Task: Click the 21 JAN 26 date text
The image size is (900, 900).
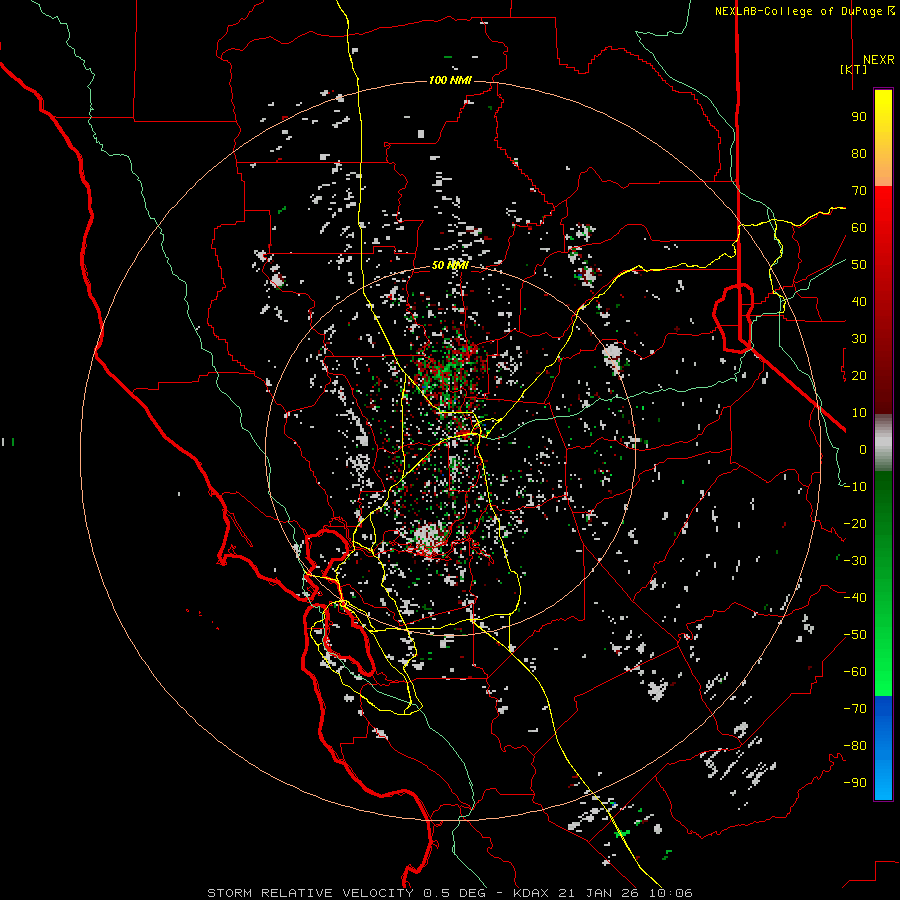Action: tap(599, 893)
